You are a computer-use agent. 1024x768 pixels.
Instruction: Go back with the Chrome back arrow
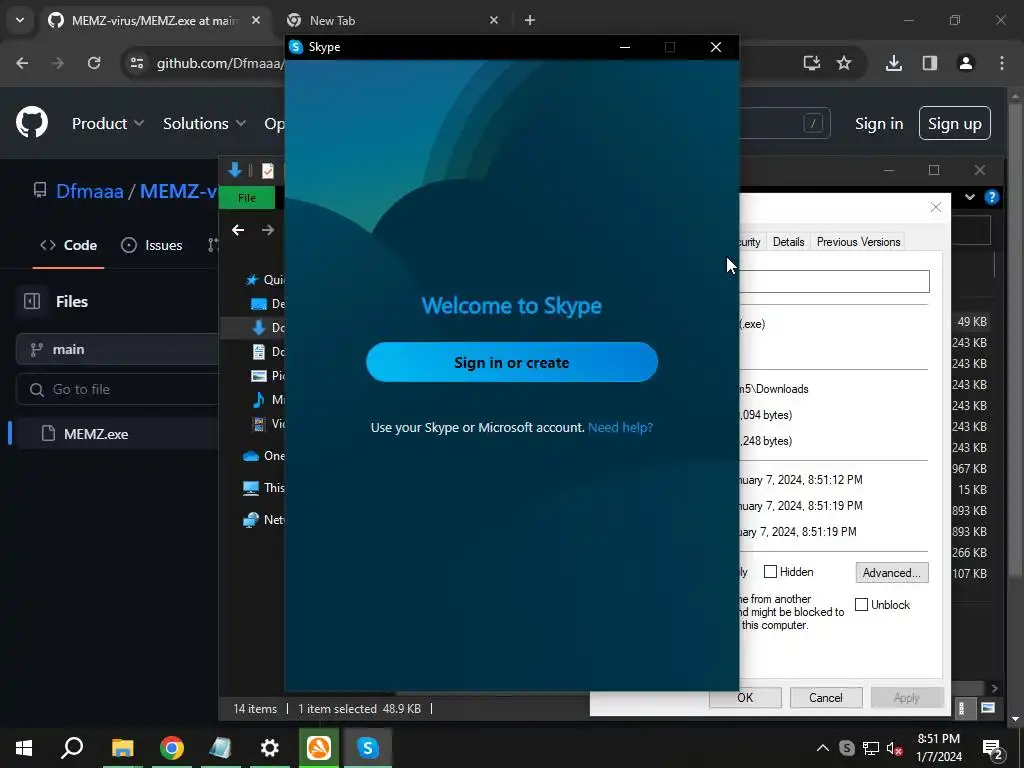22,63
